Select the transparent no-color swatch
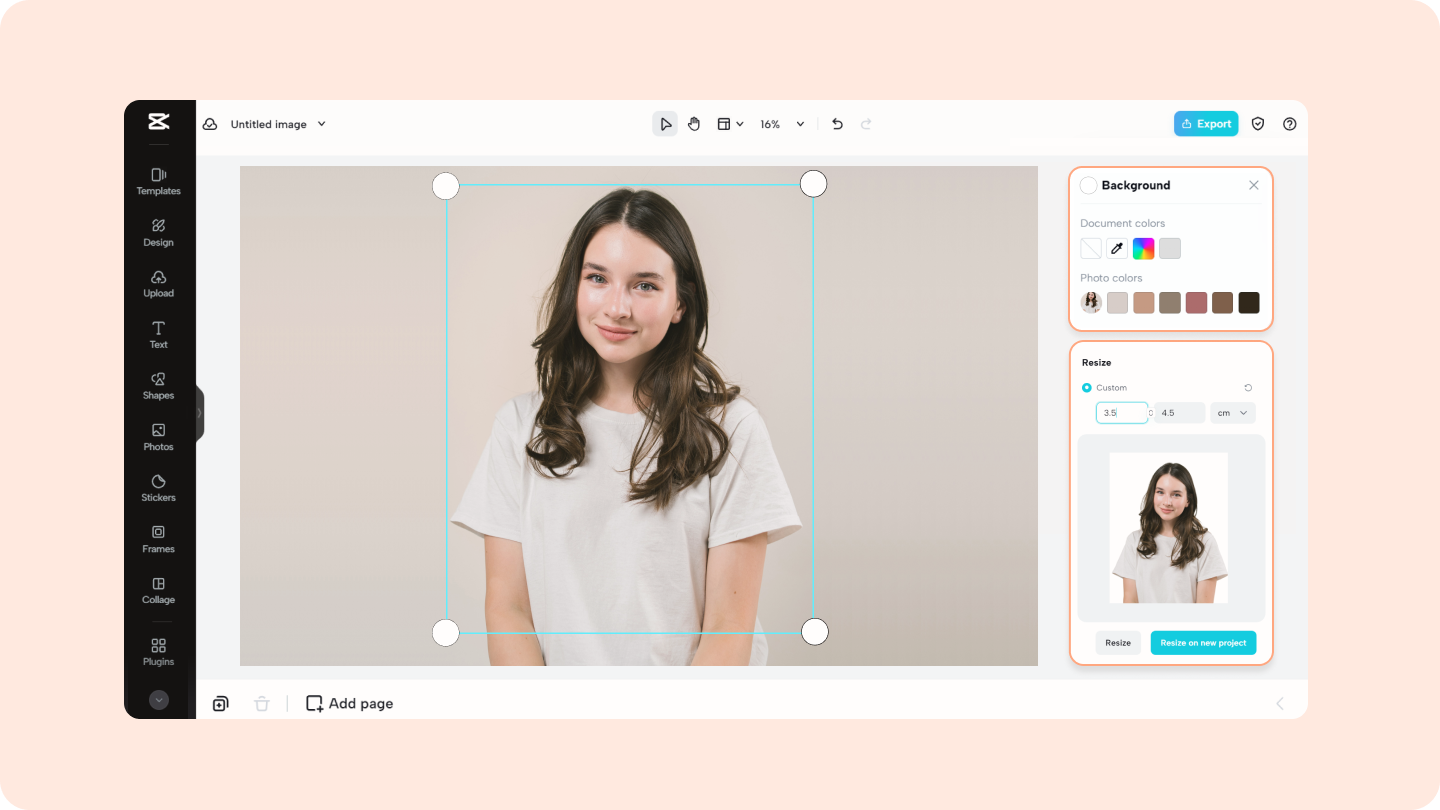 tap(1091, 248)
